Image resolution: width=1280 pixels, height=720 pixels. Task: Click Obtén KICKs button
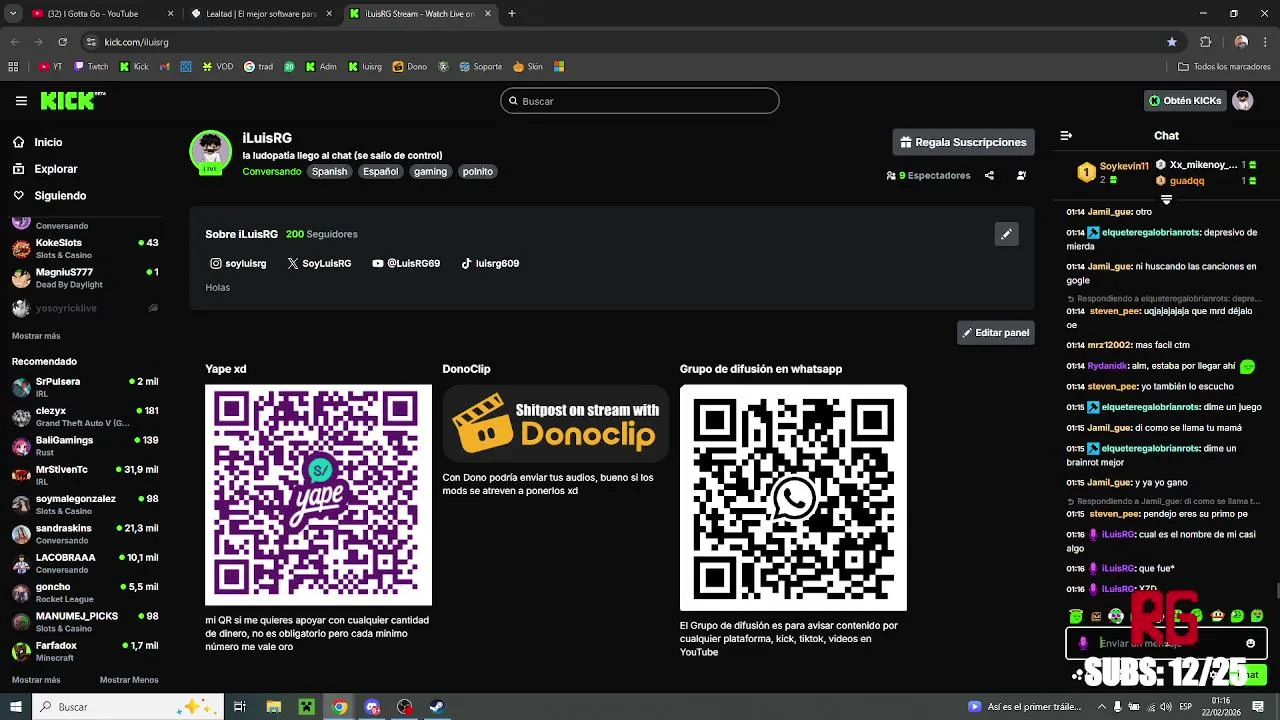1185,100
